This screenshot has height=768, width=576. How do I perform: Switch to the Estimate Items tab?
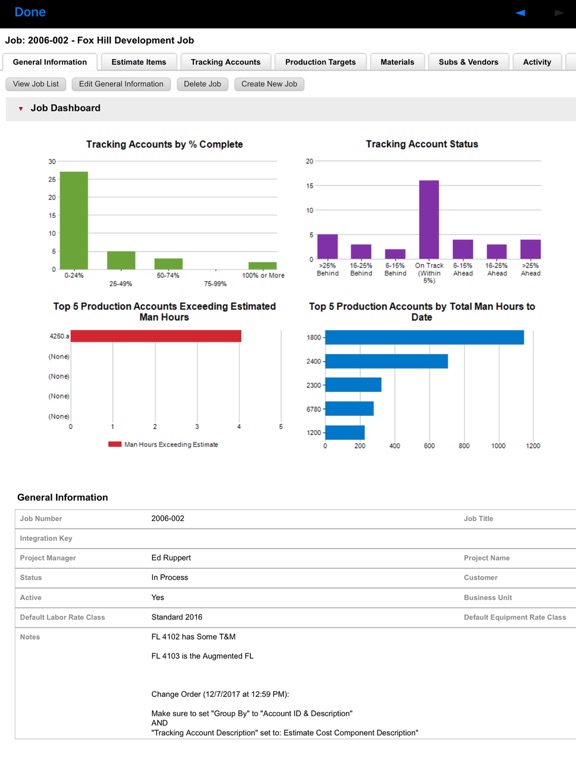point(139,62)
